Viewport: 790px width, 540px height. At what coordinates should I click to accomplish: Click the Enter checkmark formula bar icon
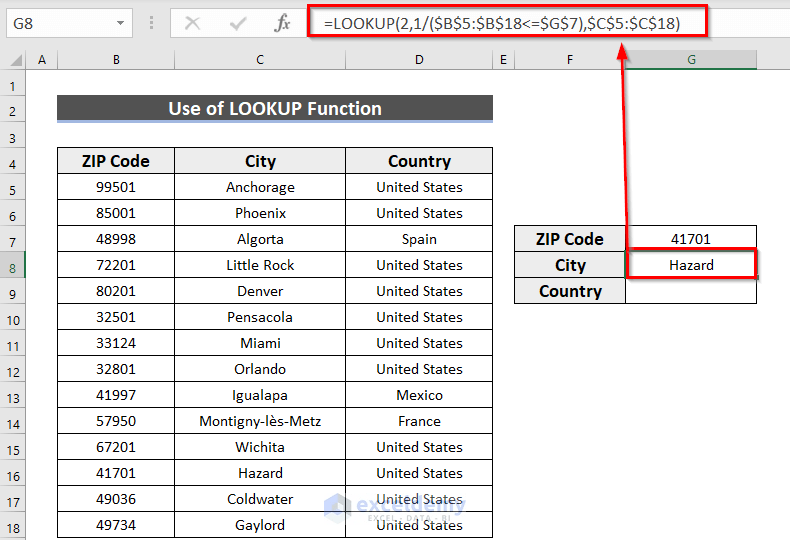pyautogui.click(x=237, y=23)
